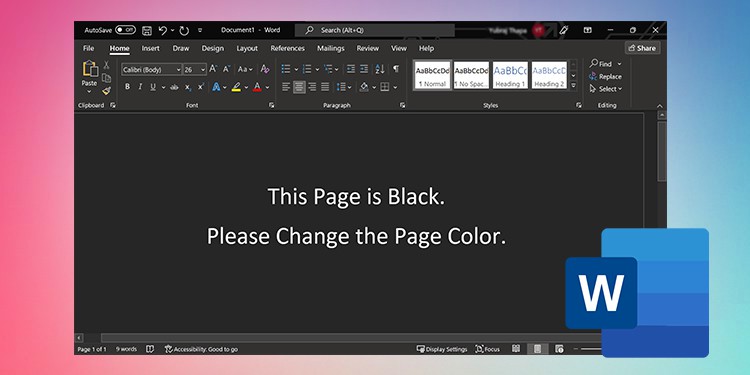The height and width of the screenshot is (375, 750).
Task: Open Styles pane launcher
Action: [579, 105]
